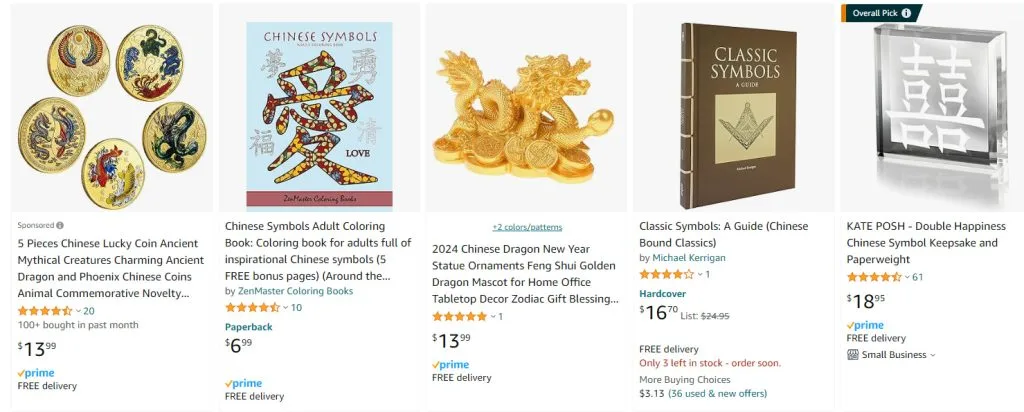Click star rating of KATE POSH paperweight
This screenshot has width=1024, height=412.
point(873,277)
